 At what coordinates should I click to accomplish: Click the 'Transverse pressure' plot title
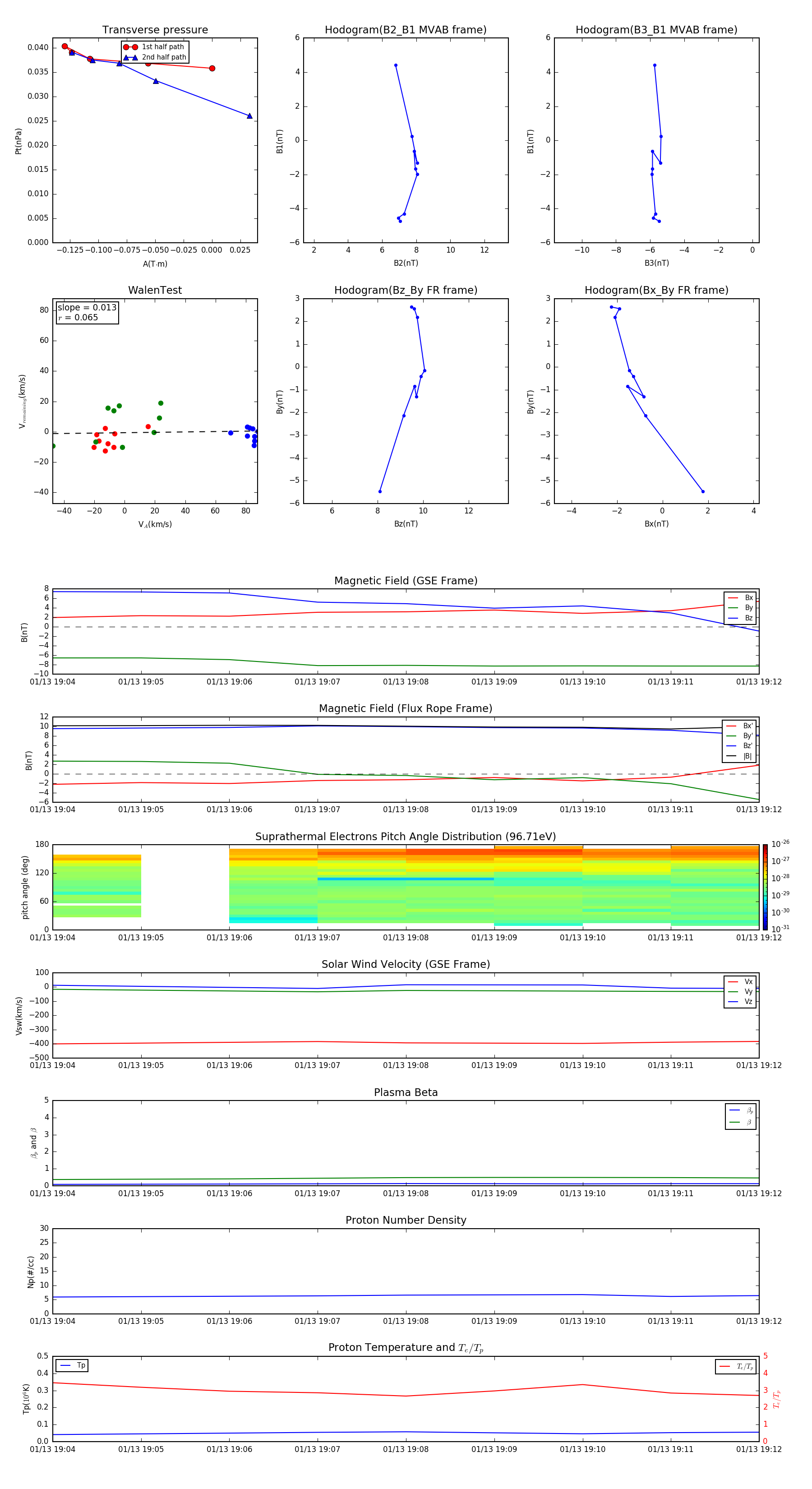point(155,30)
